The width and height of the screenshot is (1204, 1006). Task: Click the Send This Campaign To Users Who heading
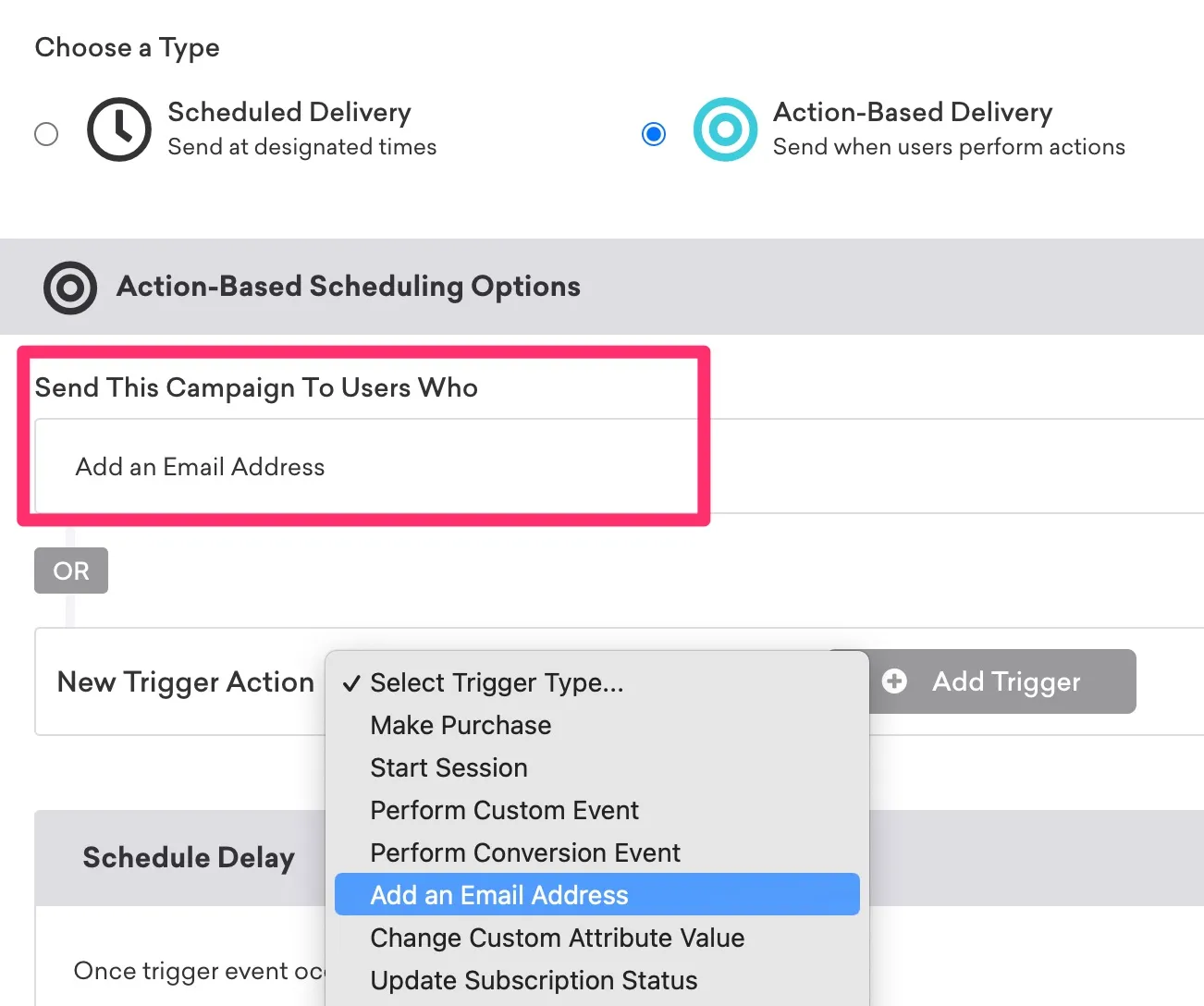256,387
